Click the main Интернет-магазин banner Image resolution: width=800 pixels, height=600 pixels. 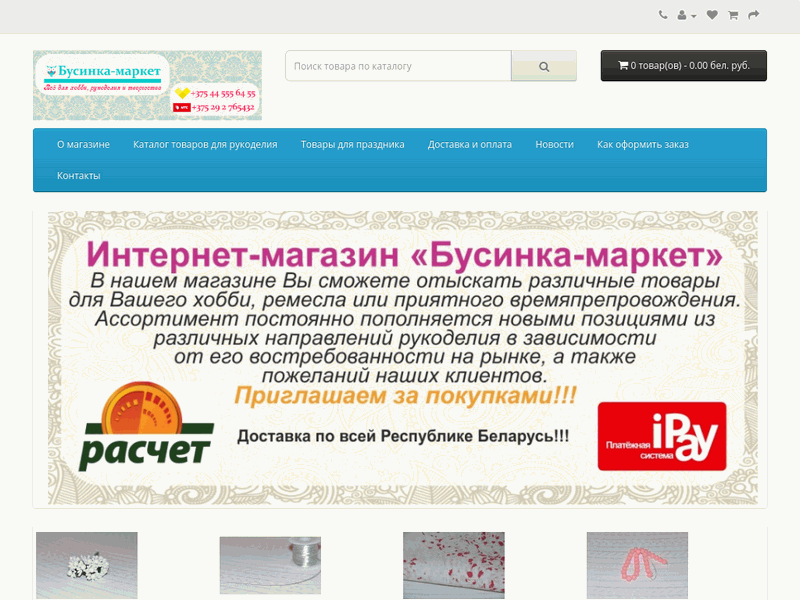point(403,358)
